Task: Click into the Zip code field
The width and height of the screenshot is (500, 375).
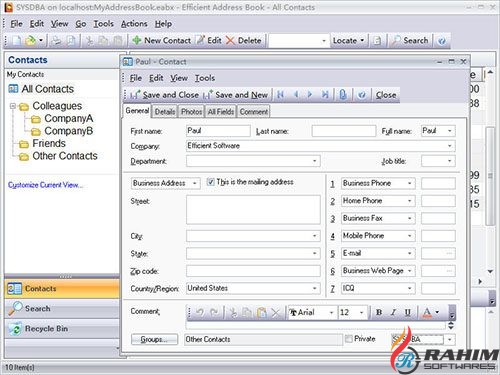Action: (253, 271)
